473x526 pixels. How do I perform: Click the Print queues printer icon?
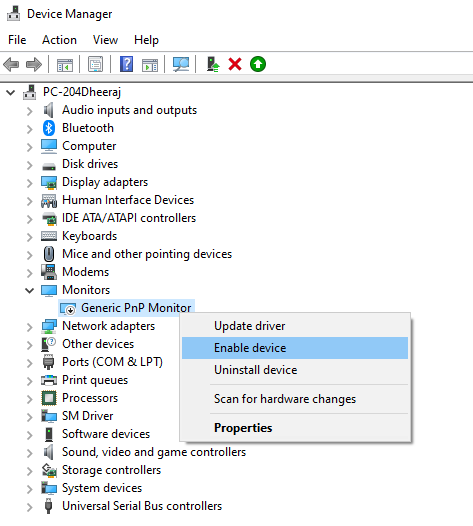coord(49,380)
